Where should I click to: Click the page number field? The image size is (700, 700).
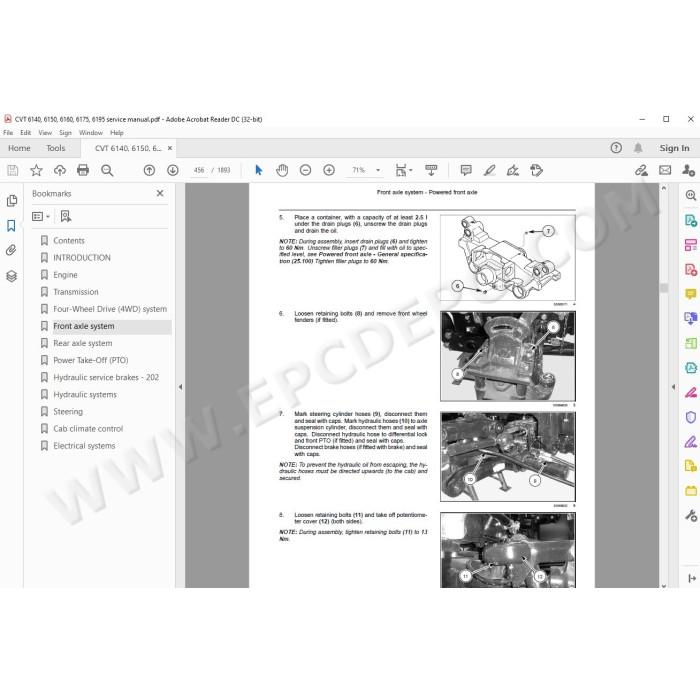(199, 170)
